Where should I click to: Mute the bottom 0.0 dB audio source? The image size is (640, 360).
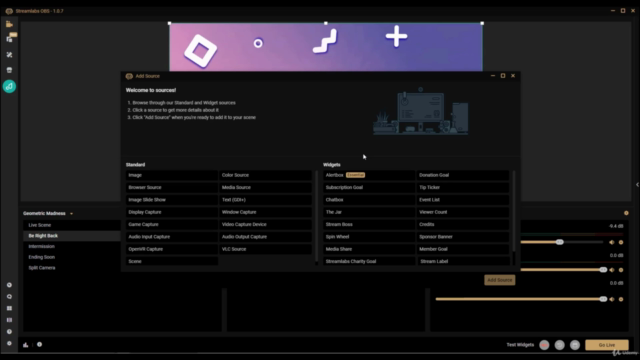pyautogui.click(x=612, y=299)
